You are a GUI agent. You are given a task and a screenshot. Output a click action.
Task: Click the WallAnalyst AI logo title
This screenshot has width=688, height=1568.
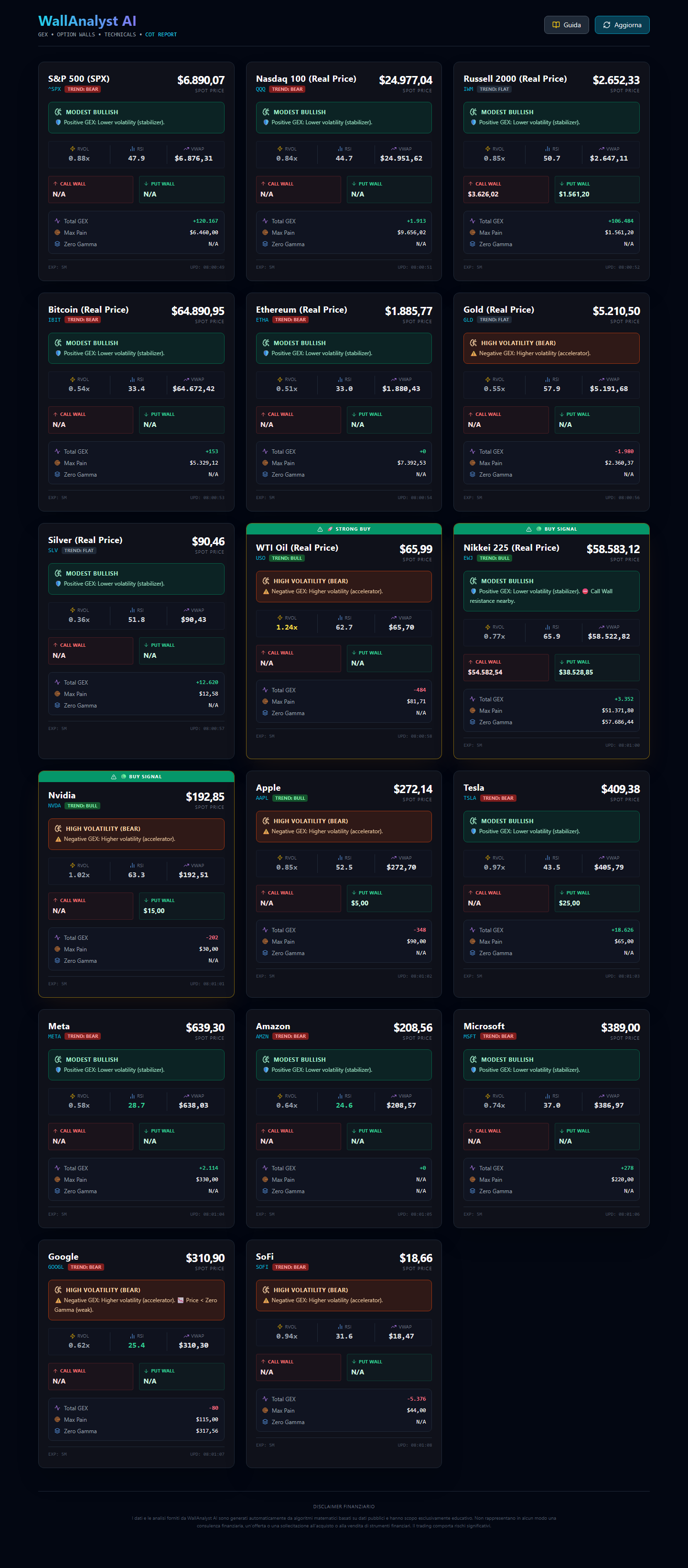pos(87,22)
